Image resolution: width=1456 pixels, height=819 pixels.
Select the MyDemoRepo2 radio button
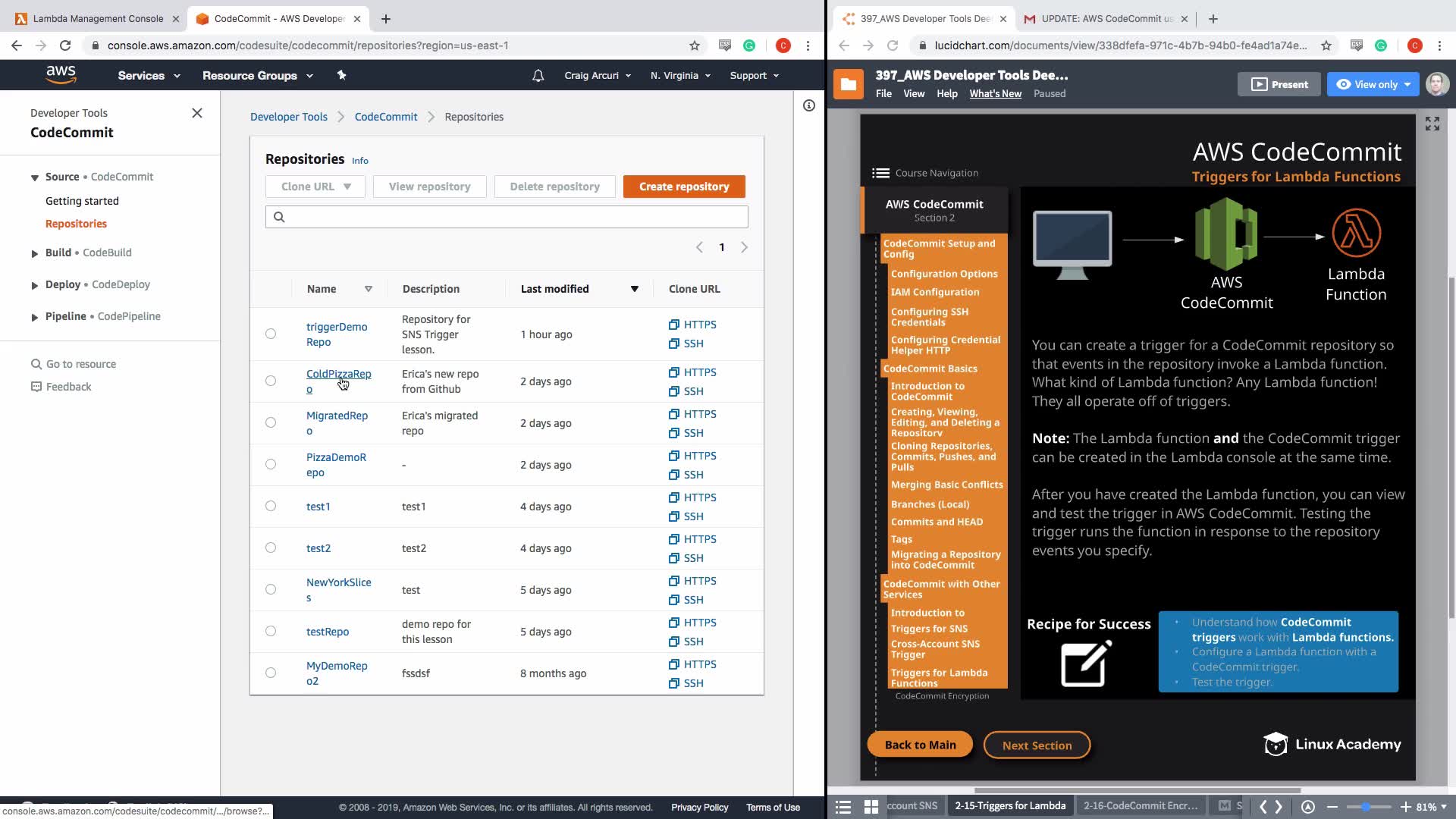[271, 673]
